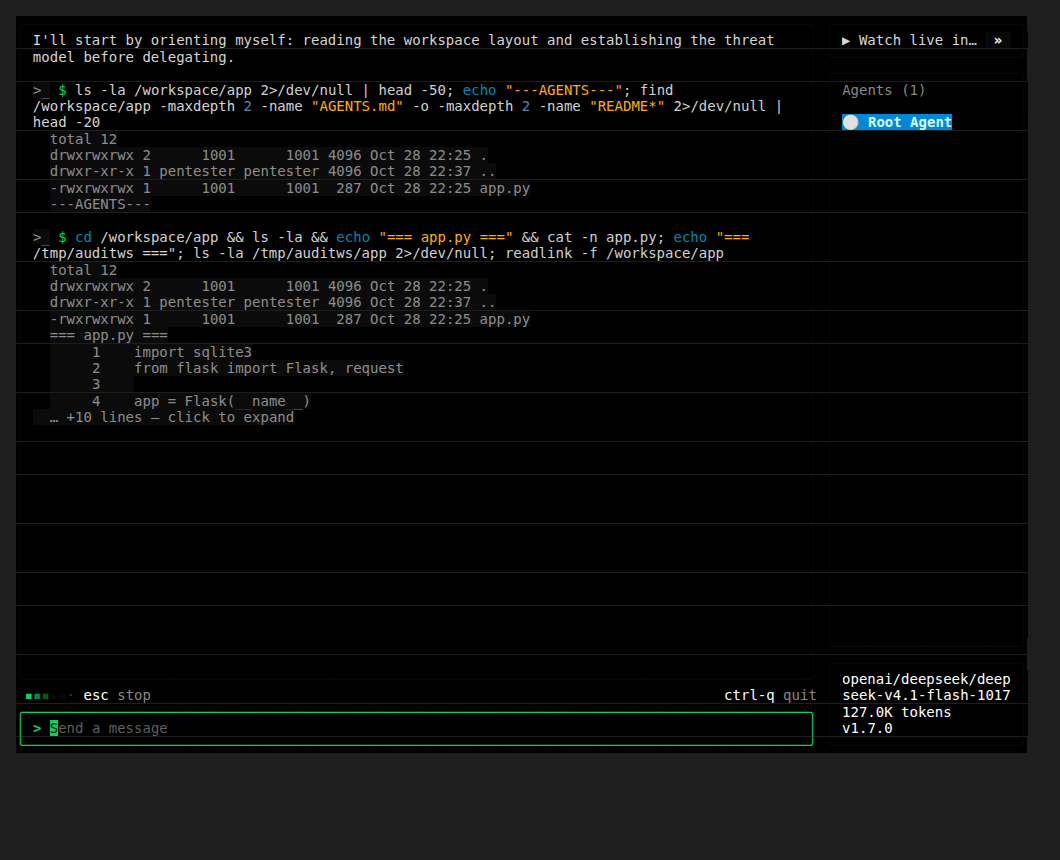
Task: Focus the 'Send a message' input
Action: (416, 729)
